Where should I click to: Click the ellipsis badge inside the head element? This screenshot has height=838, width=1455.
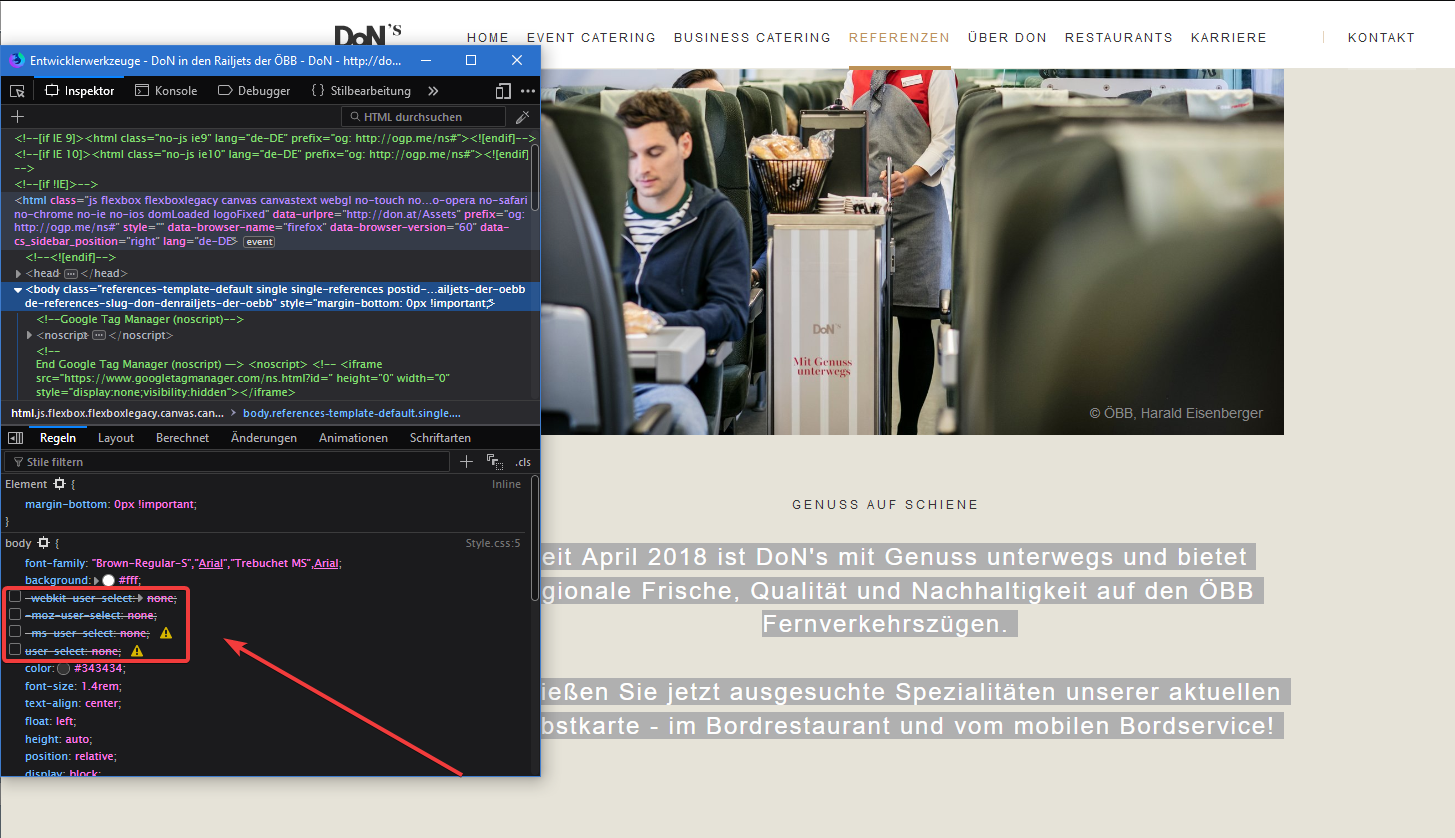click(x=71, y=273)
